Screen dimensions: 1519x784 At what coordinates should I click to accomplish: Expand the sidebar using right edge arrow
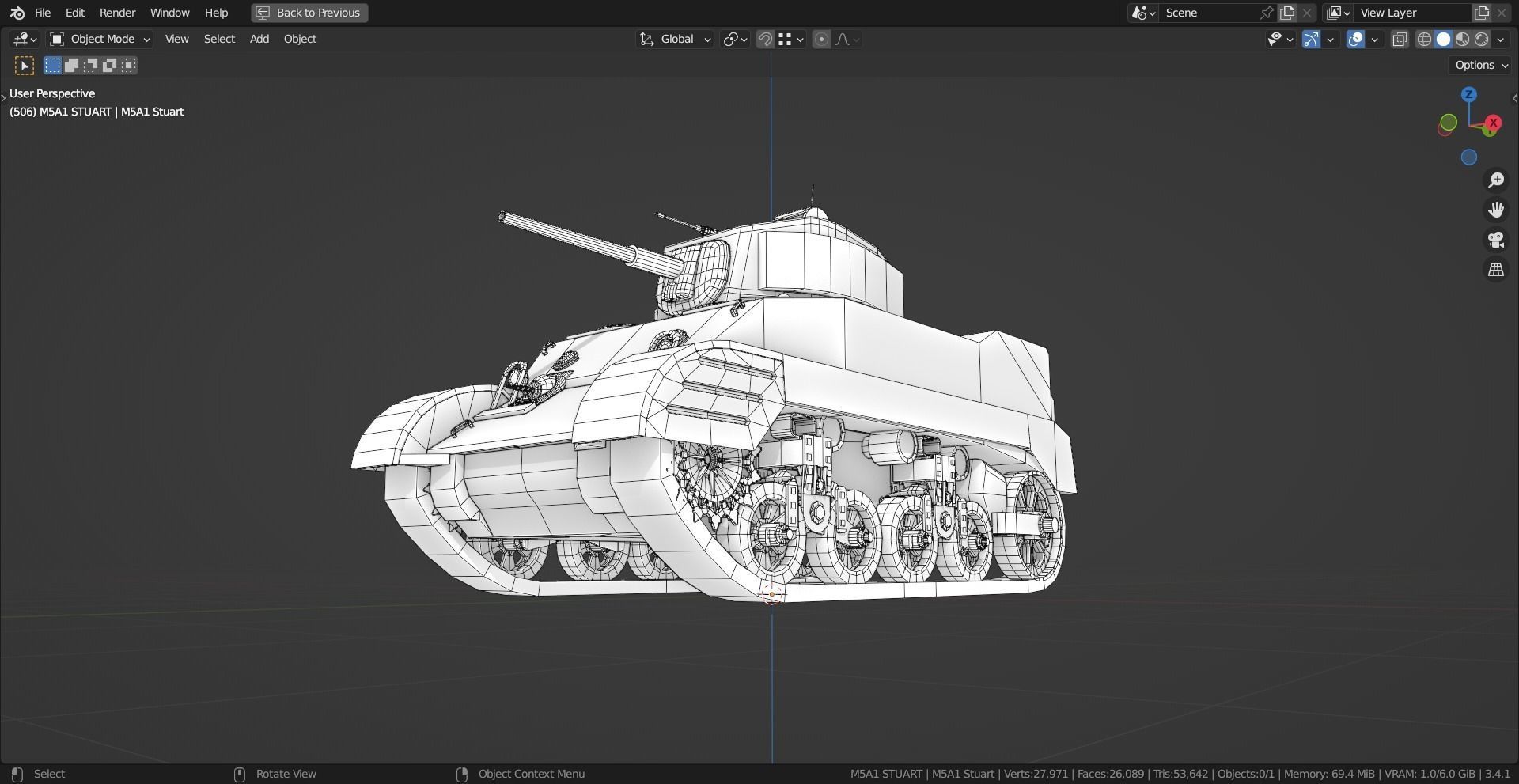1514,98
